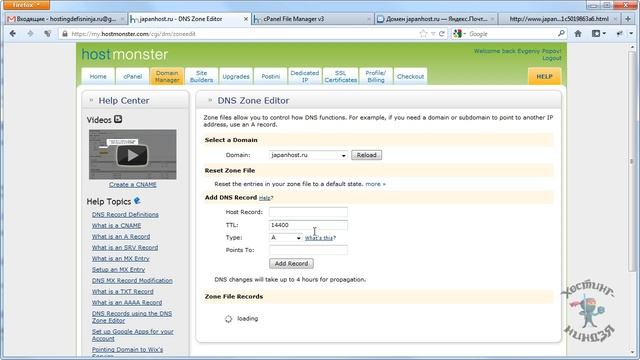
Task: Click the more link under Reset Zone File
Action: click(376, 184)
